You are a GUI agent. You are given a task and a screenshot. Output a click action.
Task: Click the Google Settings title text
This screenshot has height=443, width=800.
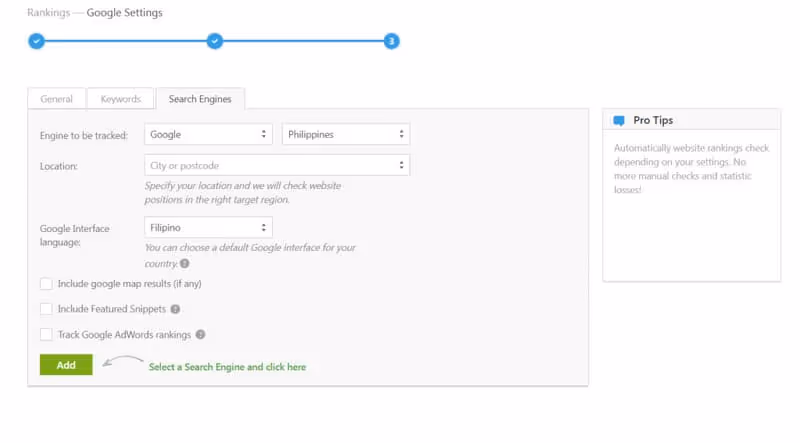(x=124, y=13)
